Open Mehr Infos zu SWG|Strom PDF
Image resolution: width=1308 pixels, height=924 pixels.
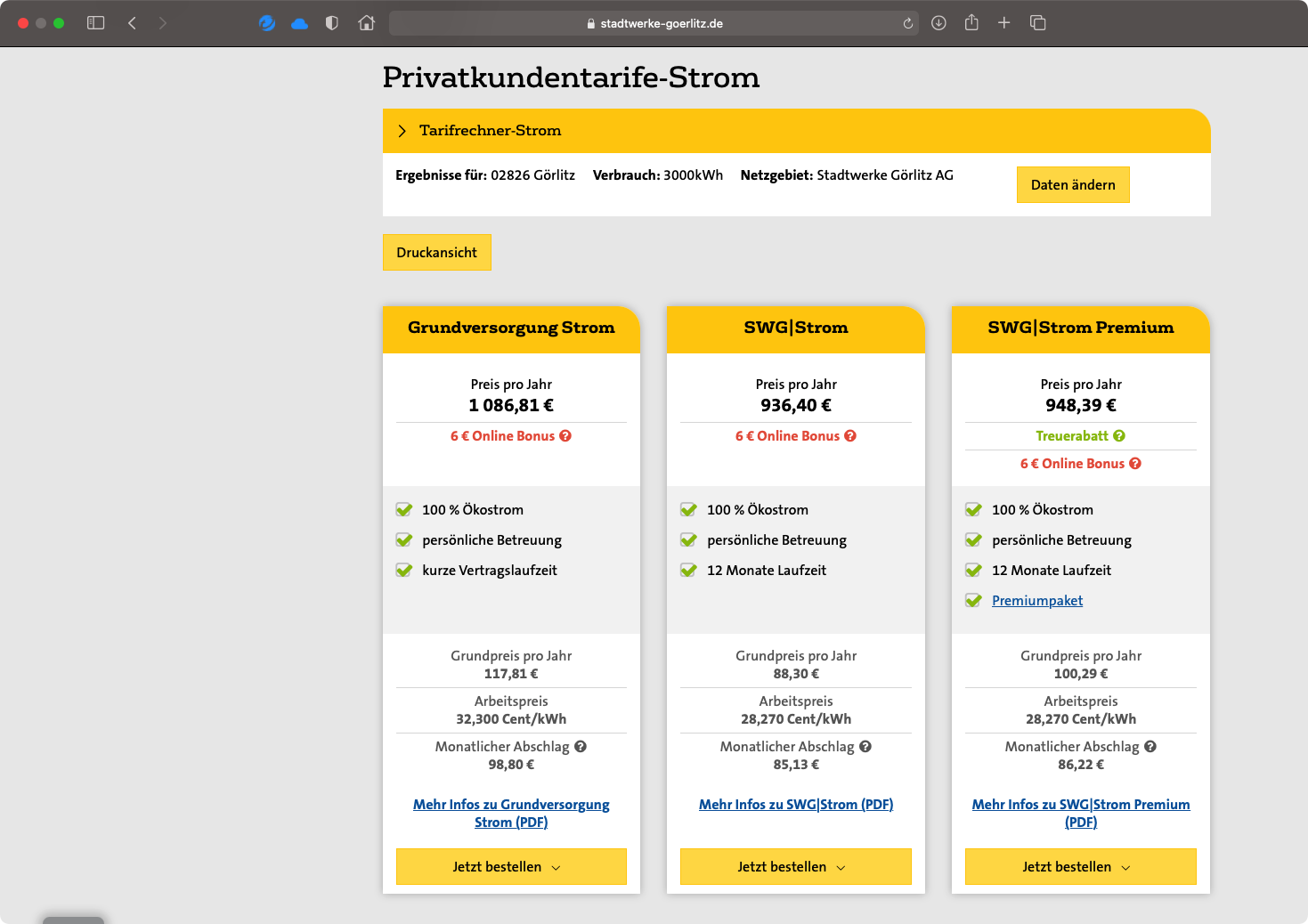(x=796, y=805)
